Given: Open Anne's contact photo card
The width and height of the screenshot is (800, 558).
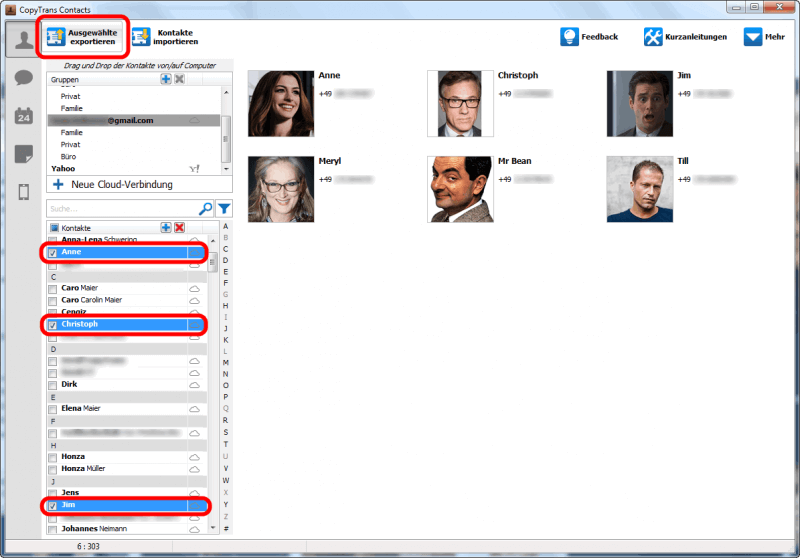Looking at the screenshot, I should [281, 104].
